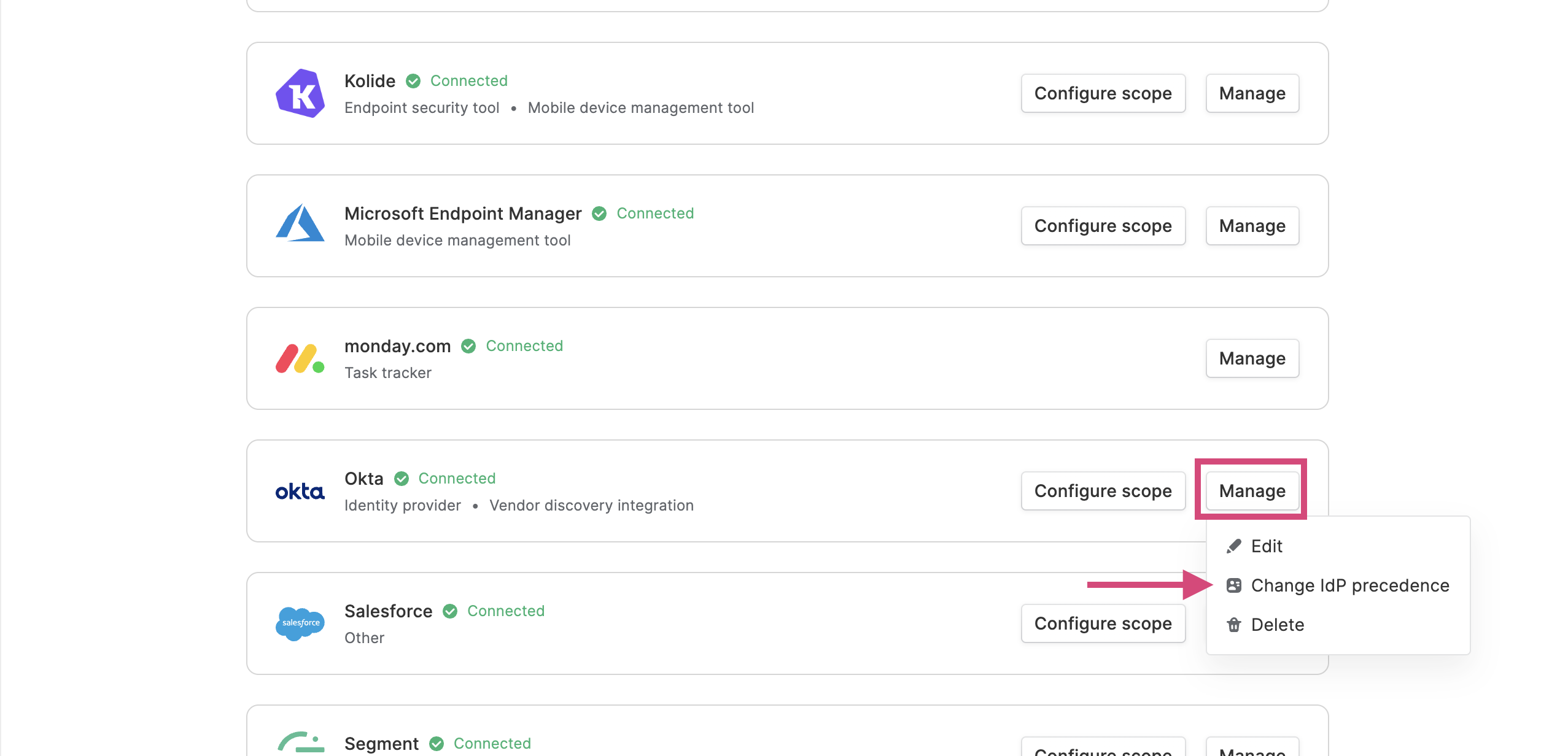Click the IdP precedence menu icon
Image resolution: width=1568 pixels, height=756 pixels.
point(1233,585)
